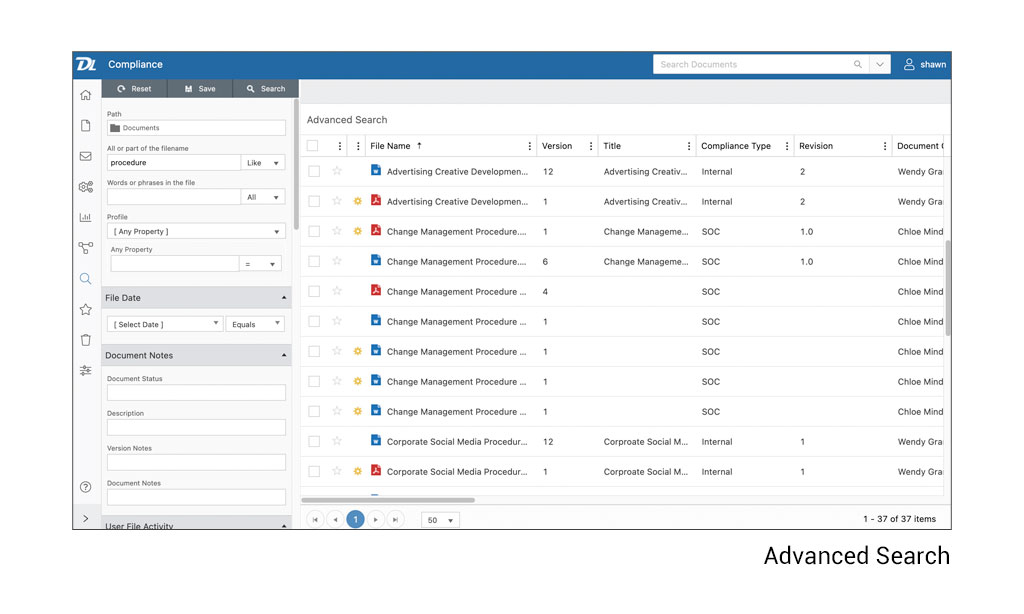Open Version column options menu
The width and height of the screenshot is (1024, 614).
point(591,146)
